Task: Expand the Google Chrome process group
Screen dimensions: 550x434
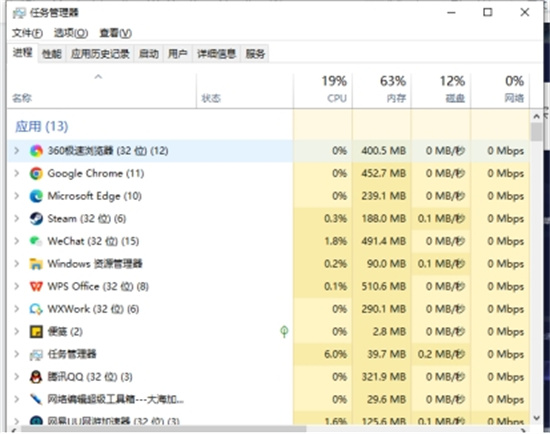Action: tap(16, 173)
